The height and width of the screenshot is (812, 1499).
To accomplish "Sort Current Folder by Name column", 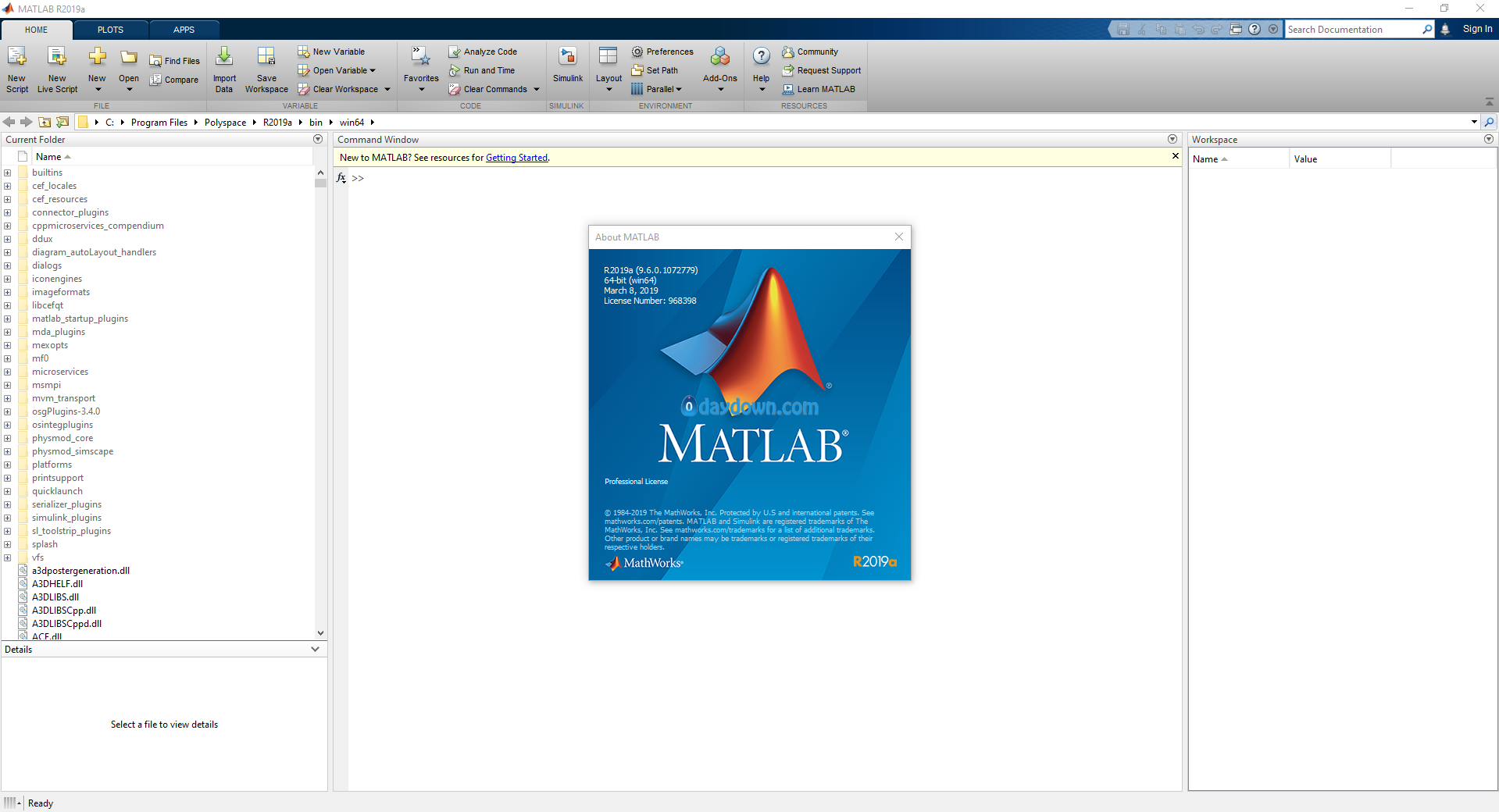I will (x=48, y=157).
